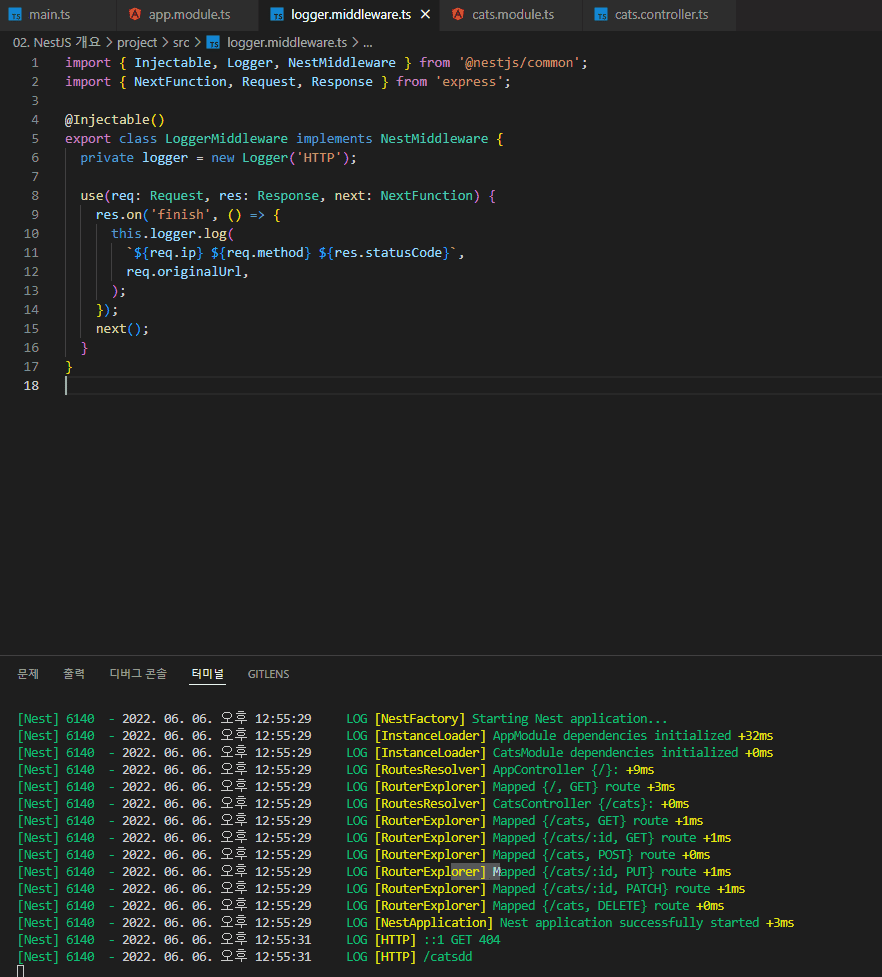Click the breadcrumb ellipsis symbol item
Screen dimensions: 882x977
tap(367, 43)
